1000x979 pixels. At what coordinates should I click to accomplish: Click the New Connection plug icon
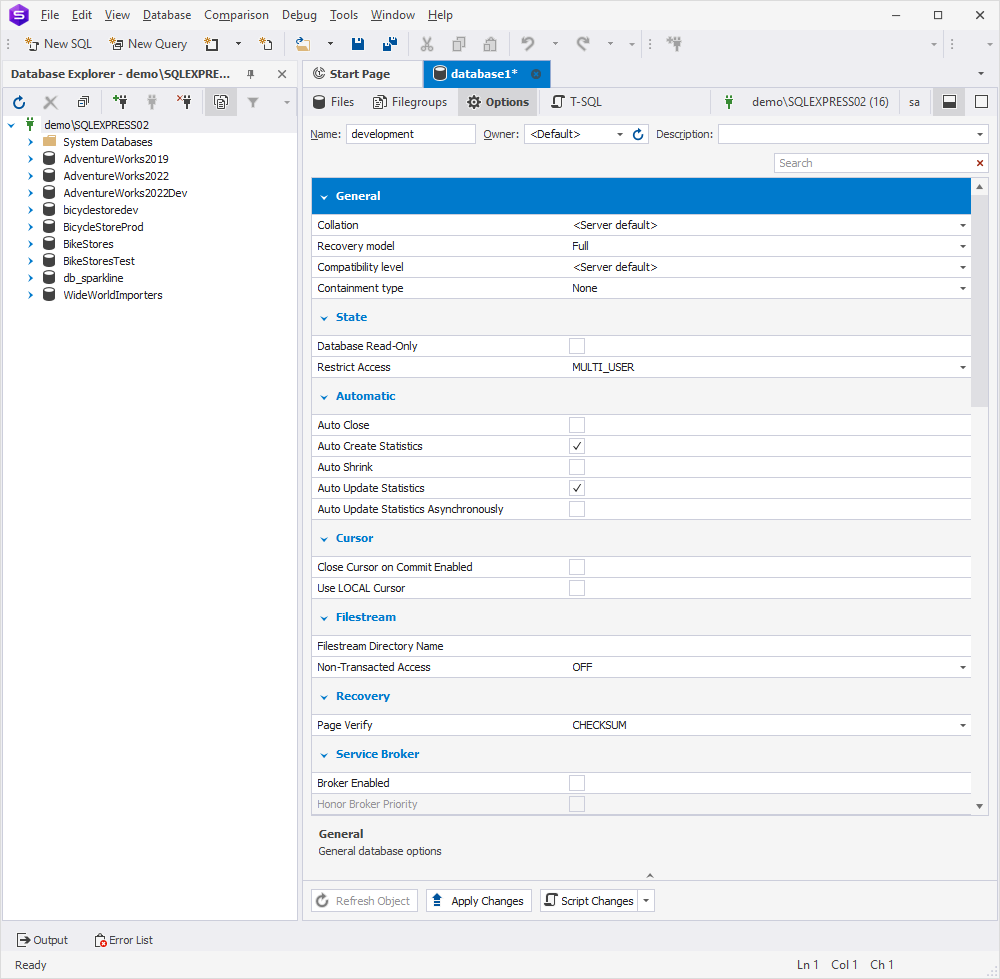[x=119, y=101]
